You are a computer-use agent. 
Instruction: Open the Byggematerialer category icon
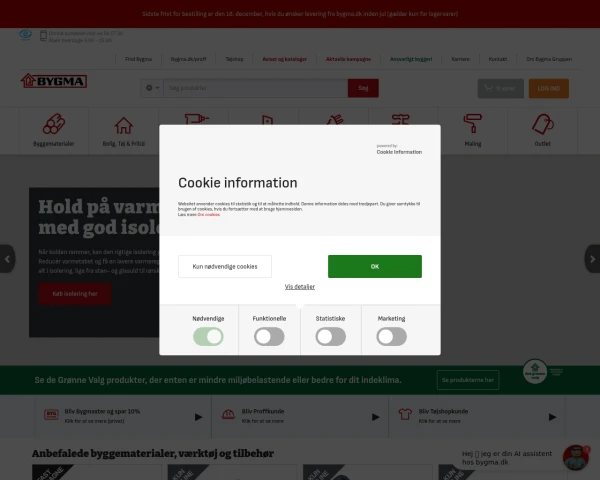(54, 124)
